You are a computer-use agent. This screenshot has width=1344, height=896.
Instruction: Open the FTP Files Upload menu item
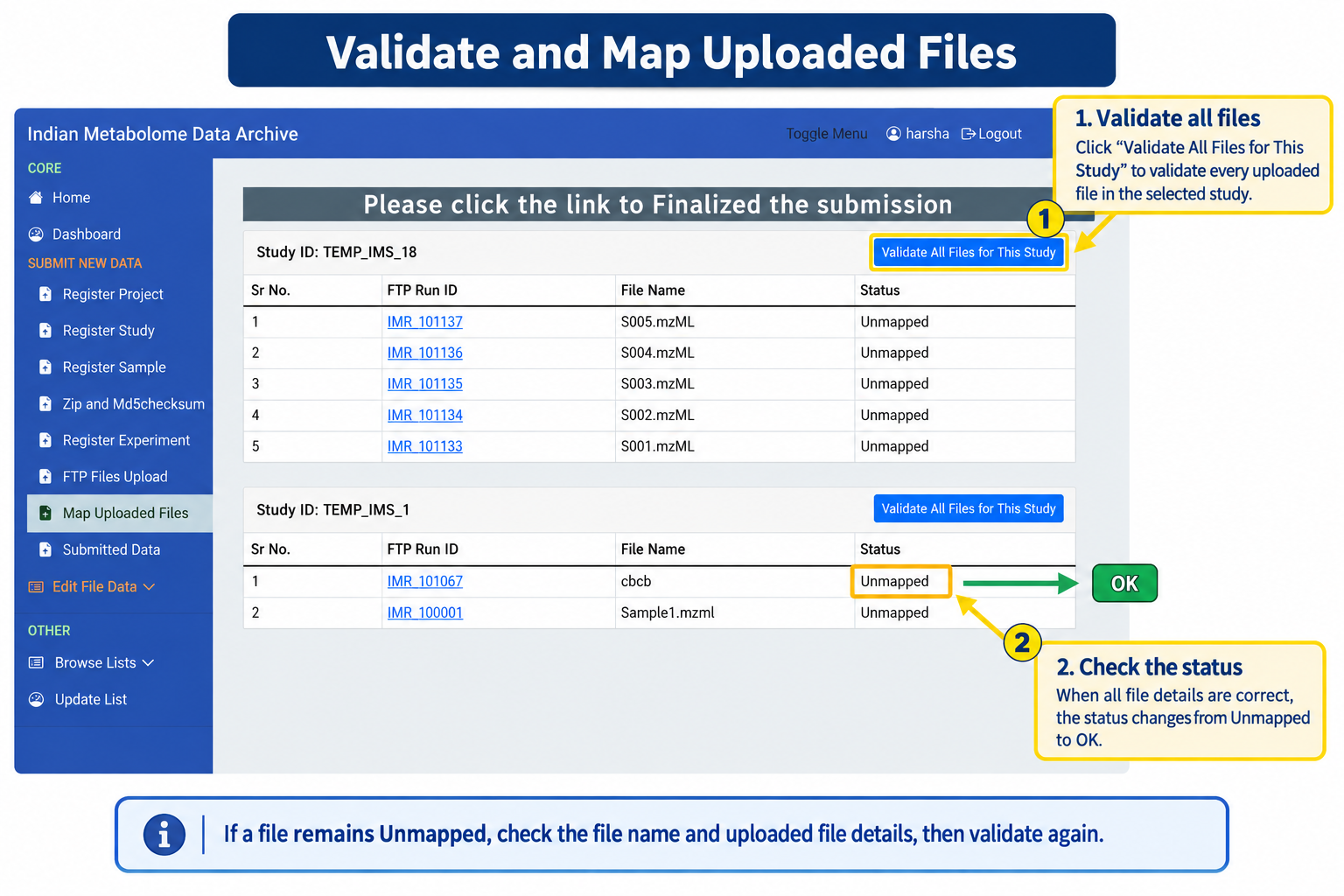pyautogui.click(x=115, y=477)
